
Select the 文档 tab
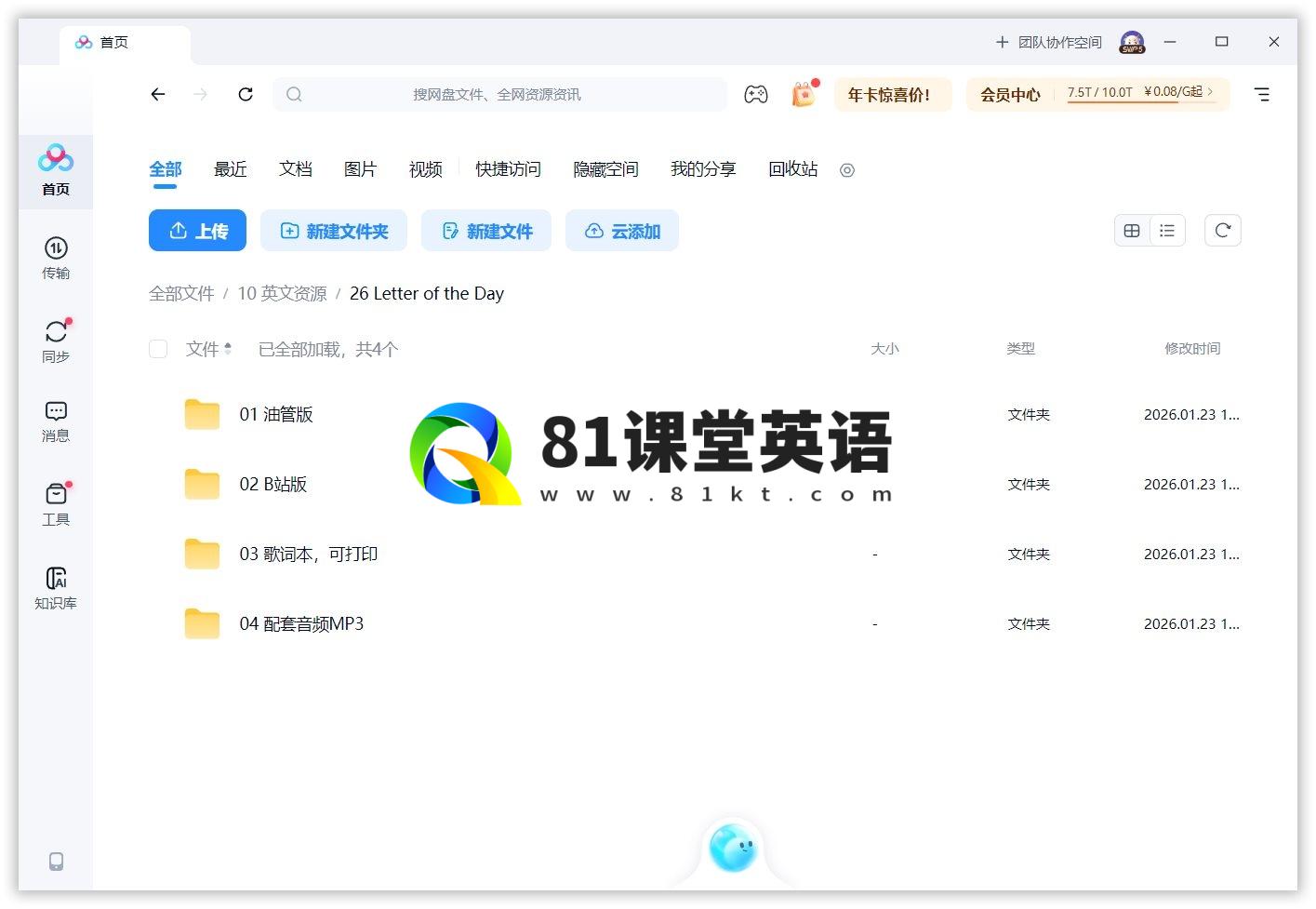click(x=296, y=169)
